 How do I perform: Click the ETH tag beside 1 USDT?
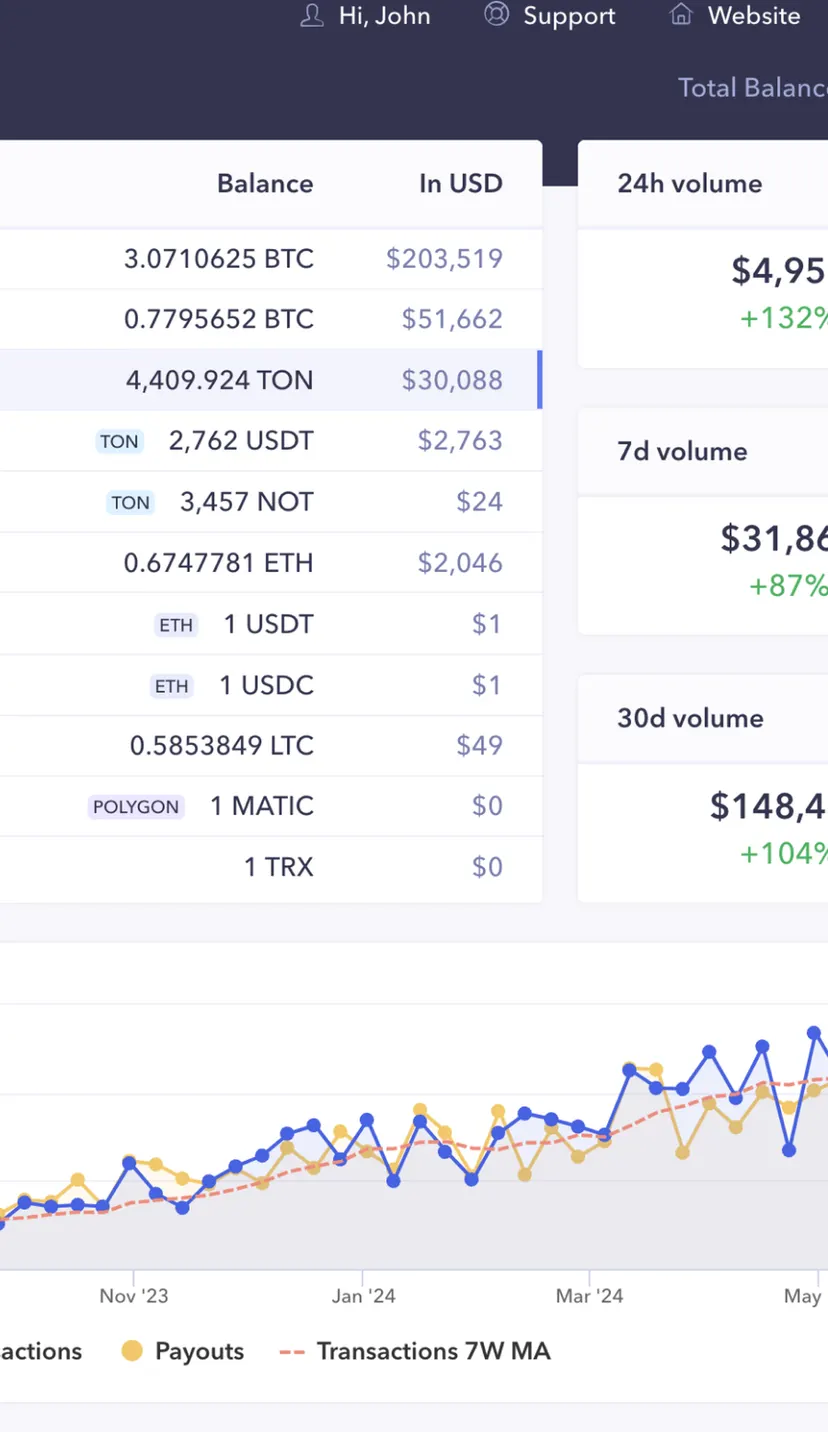[176, 625]
